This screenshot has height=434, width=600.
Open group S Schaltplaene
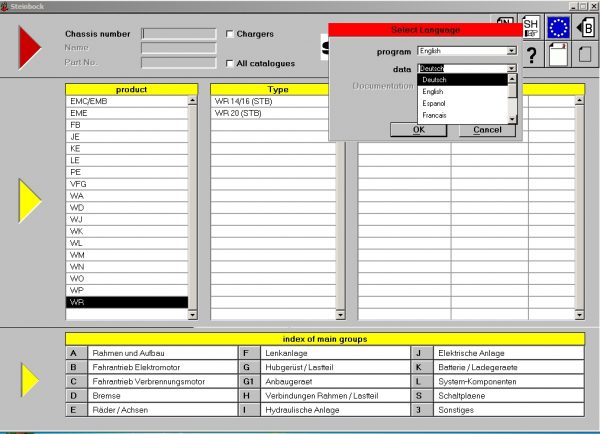click(498, 395)
